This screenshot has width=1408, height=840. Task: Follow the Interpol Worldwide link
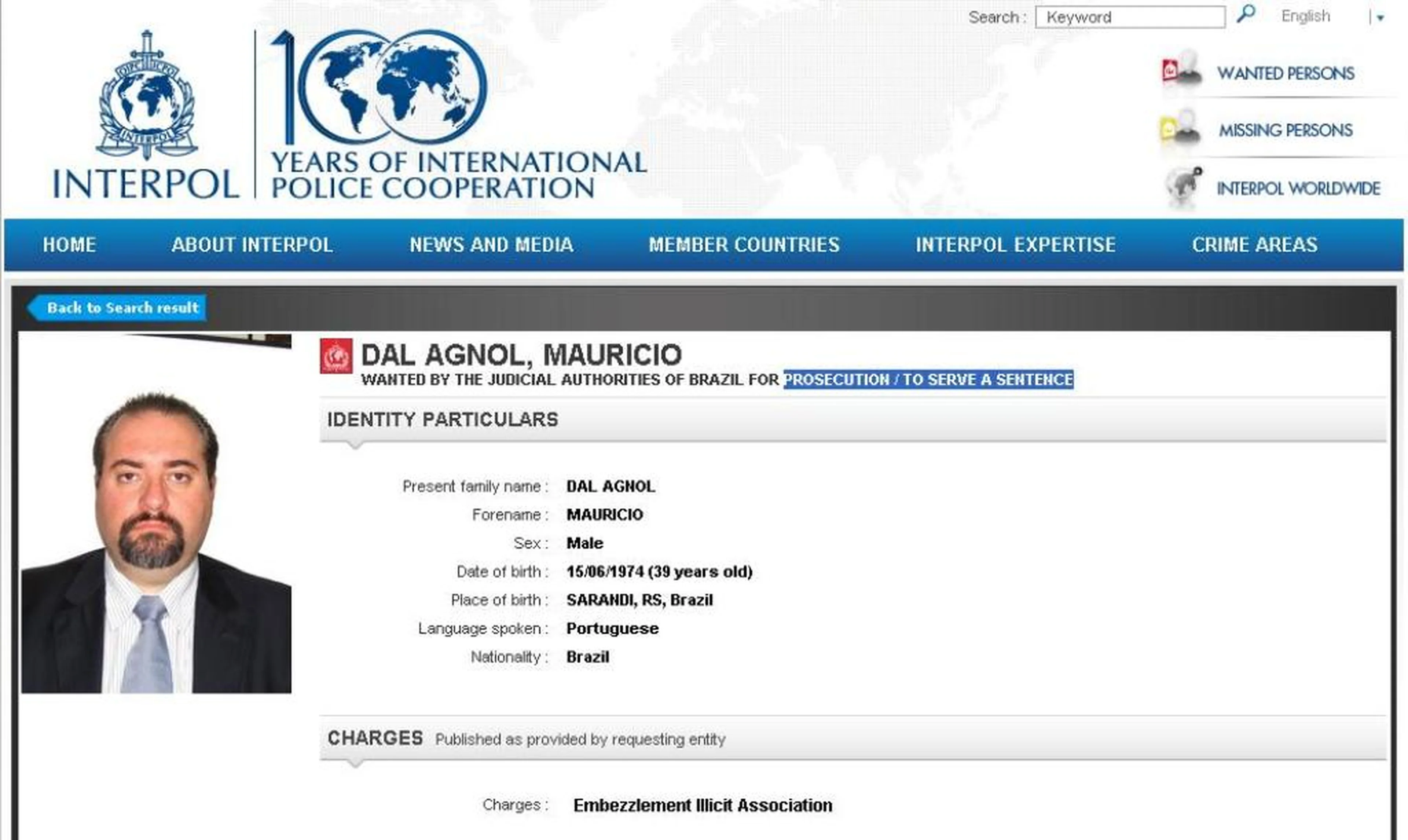pos(1299,188)
